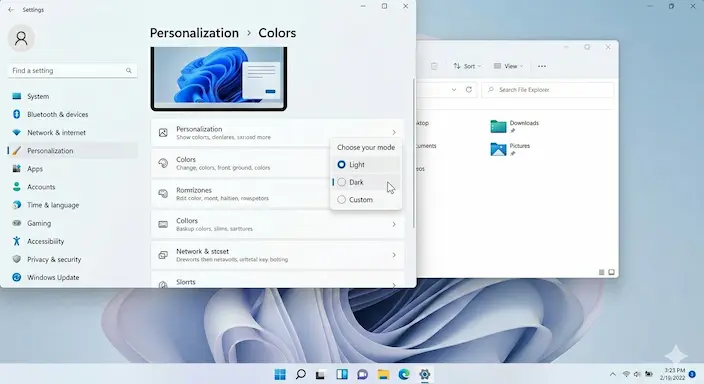Image resolution: width=704 pixels, height=384 pixels.
Task: Open the Chat app on the taskbar
Action: 362,374
